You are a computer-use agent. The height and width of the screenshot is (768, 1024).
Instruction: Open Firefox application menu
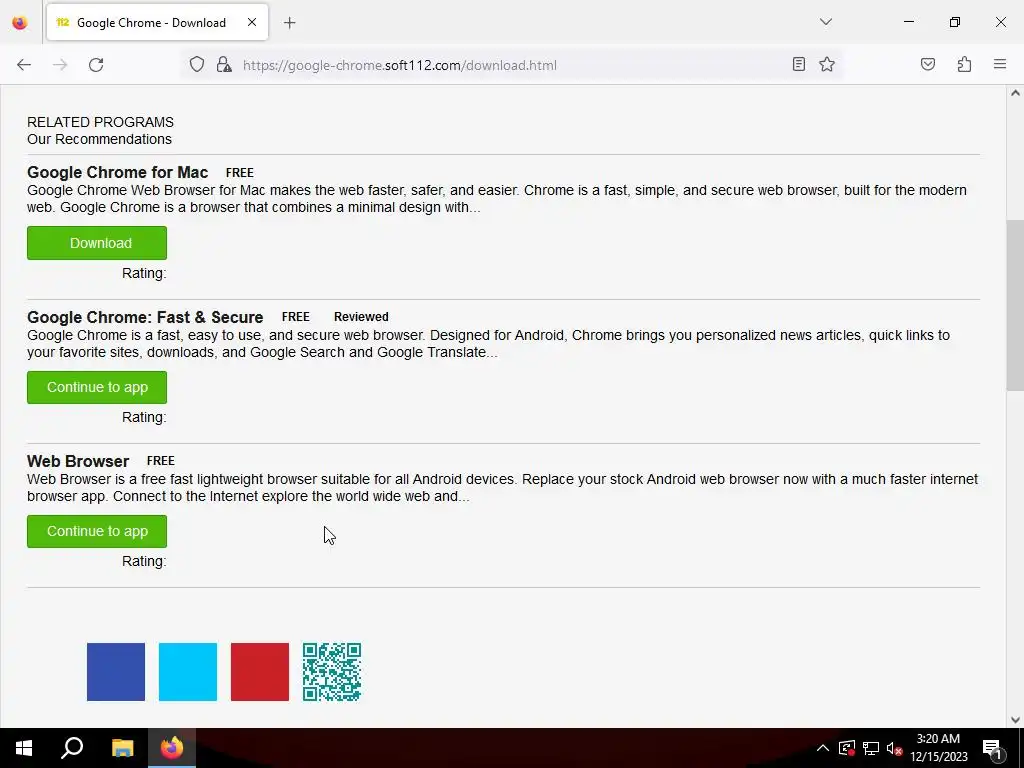[x=1000, y=64]
